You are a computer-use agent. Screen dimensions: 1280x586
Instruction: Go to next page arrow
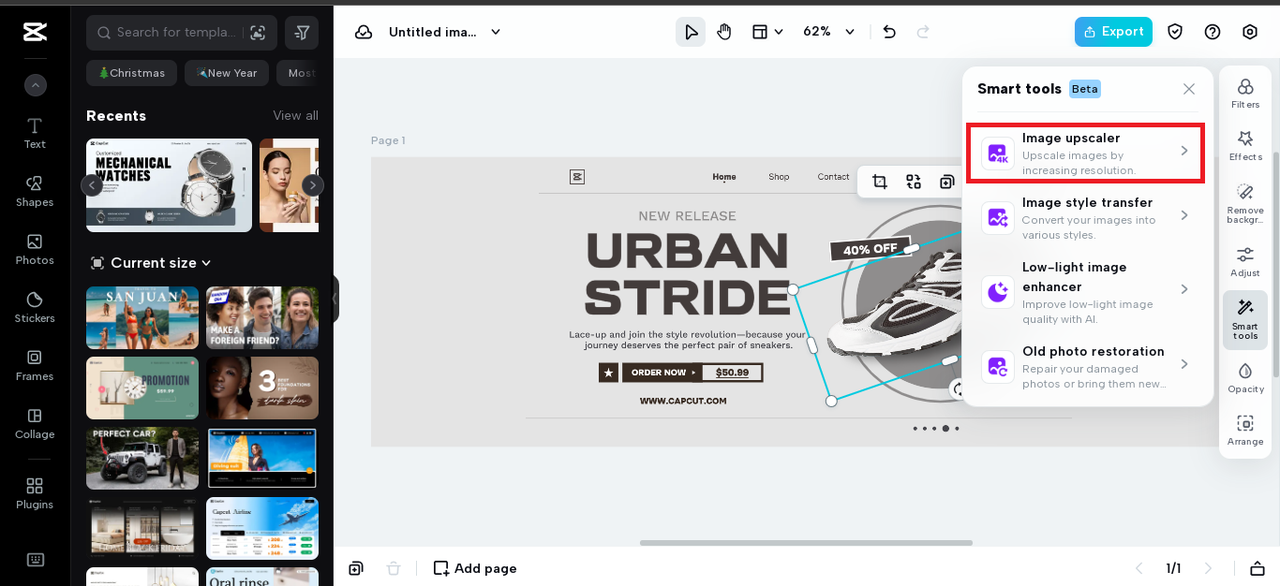tap(1208, 568)
